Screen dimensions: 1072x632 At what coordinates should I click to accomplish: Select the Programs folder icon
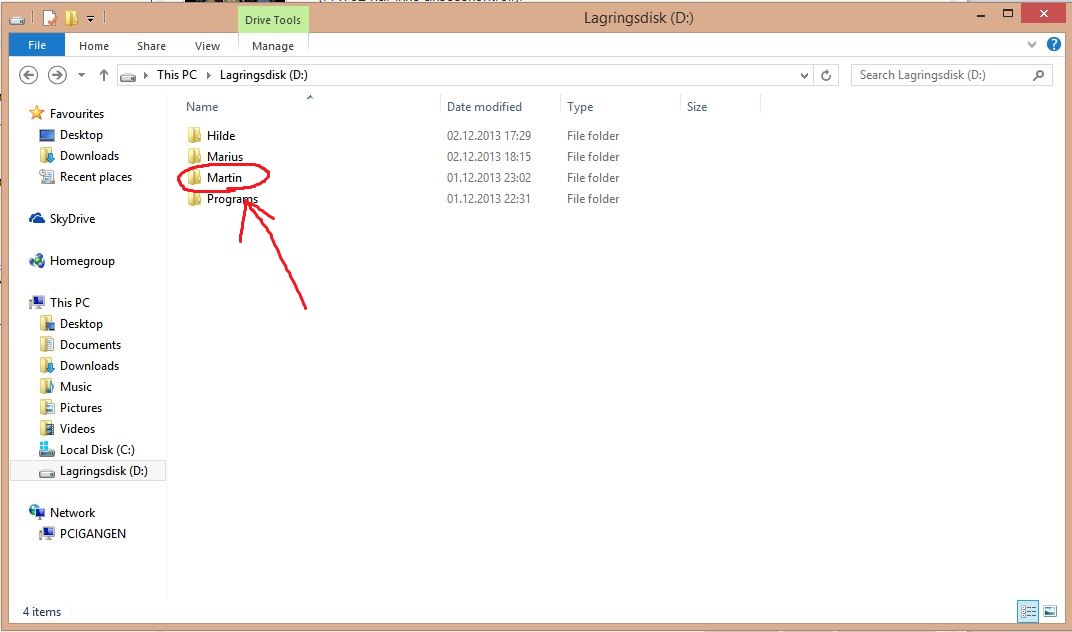coord(194,199)
